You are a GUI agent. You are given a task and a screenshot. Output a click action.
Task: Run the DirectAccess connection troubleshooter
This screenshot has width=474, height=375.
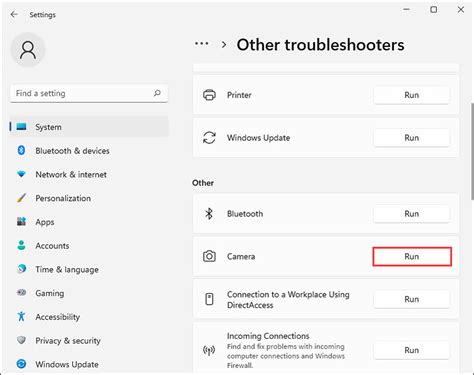tap(411, 299)
